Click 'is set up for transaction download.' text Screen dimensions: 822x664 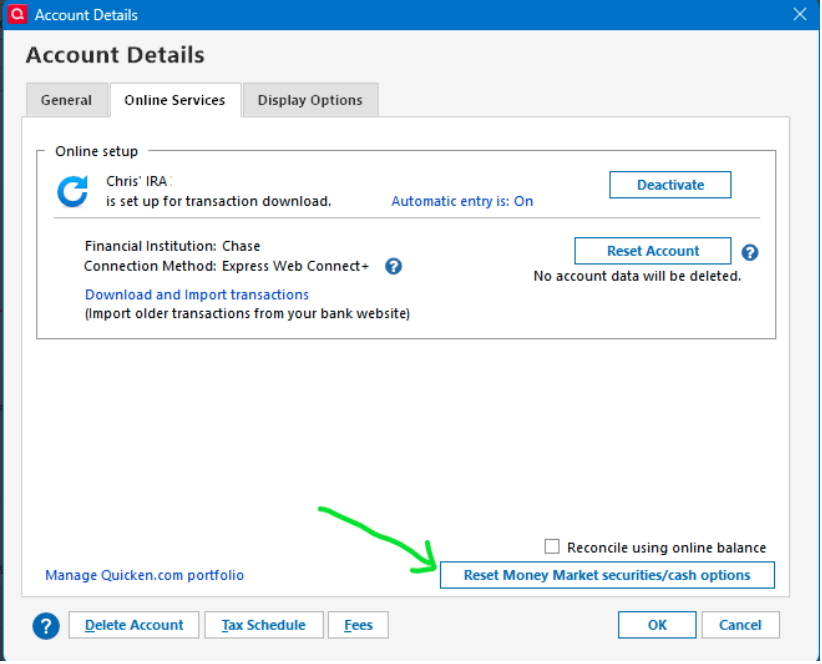tap(219, 201)
